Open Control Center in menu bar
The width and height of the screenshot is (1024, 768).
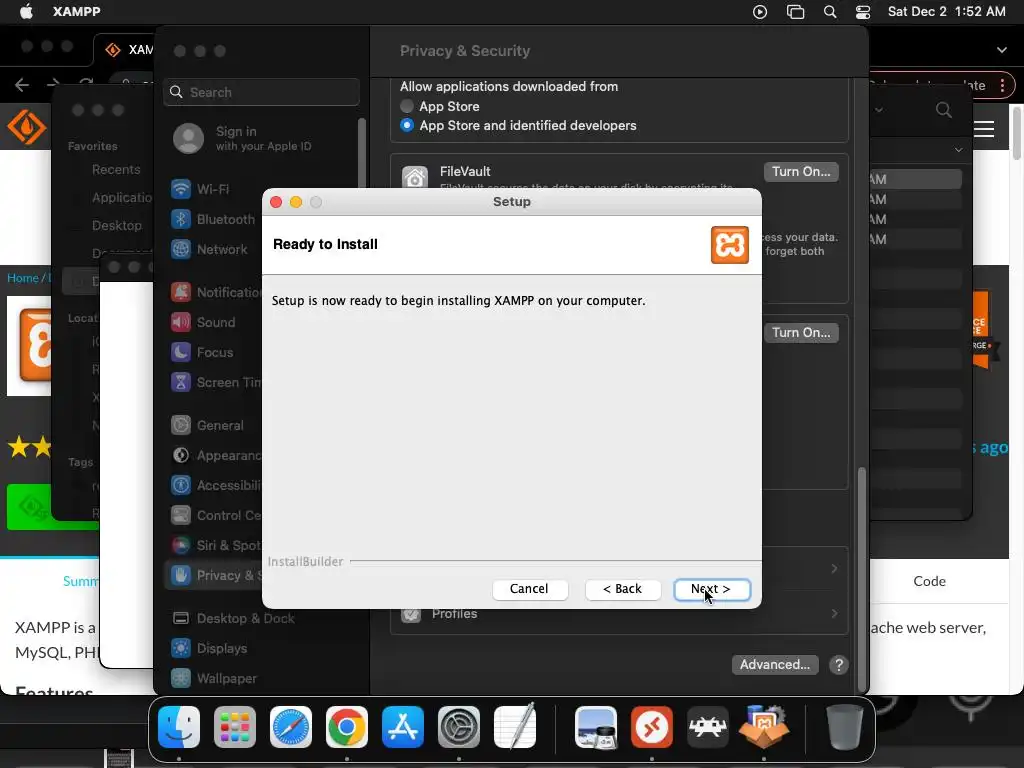pos(863,12)
